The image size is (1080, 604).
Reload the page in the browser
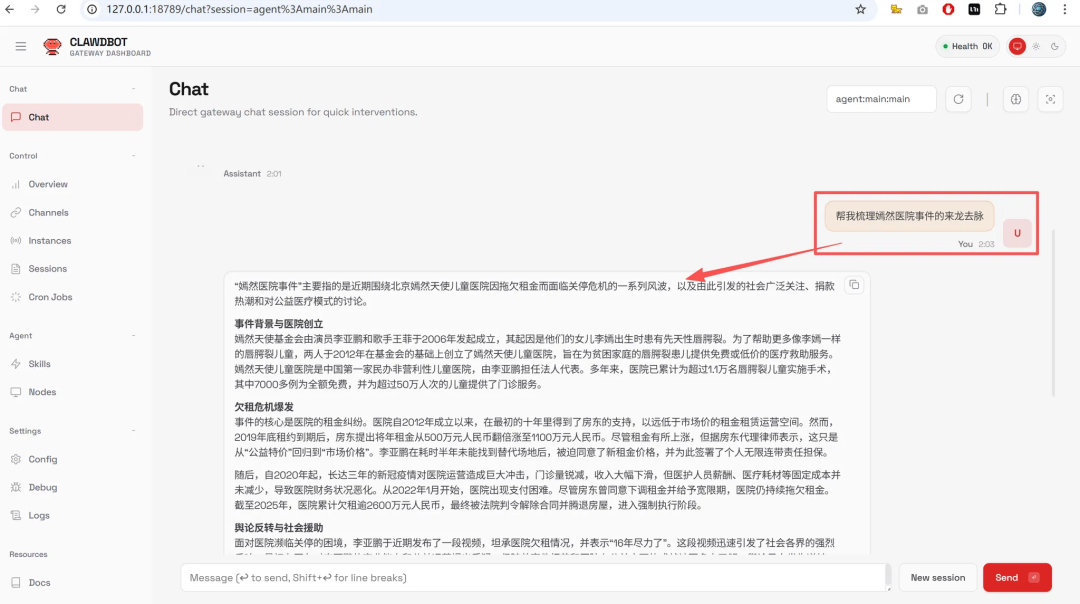click(62, 9)
